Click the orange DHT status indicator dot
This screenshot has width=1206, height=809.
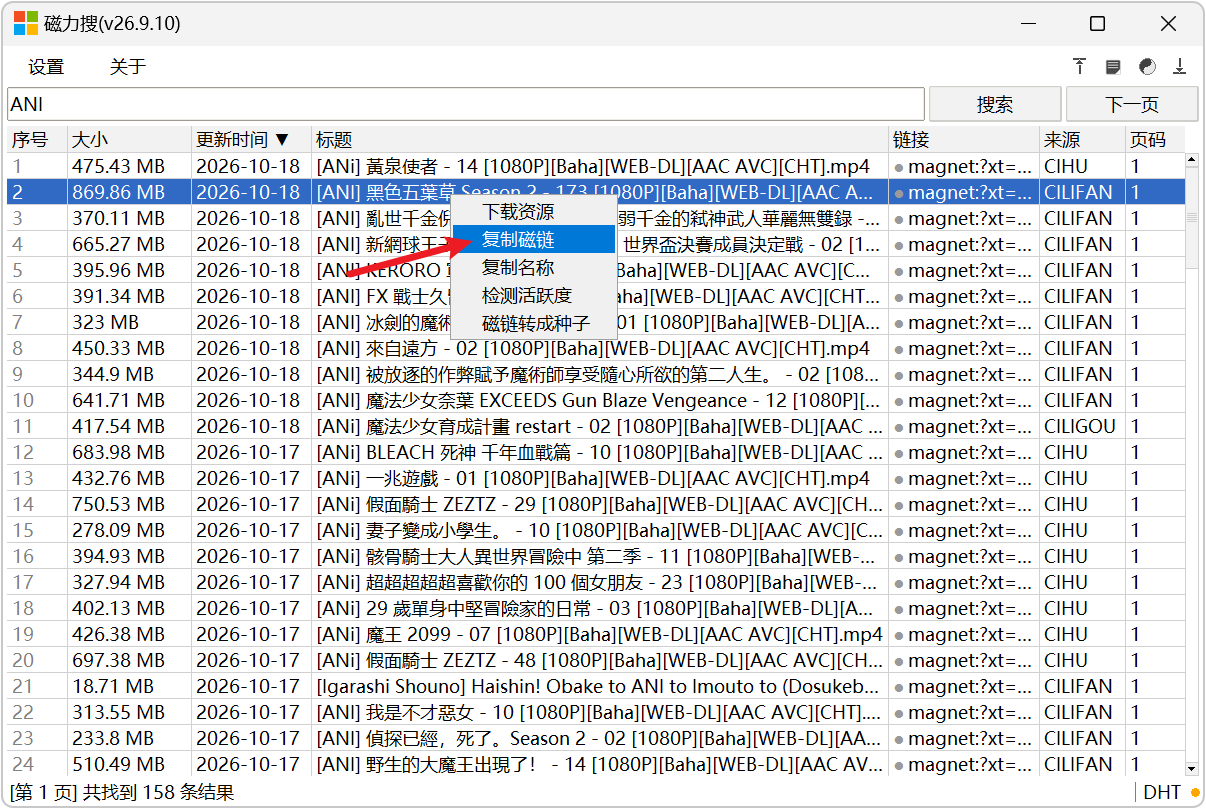(x=1194, y=793)
